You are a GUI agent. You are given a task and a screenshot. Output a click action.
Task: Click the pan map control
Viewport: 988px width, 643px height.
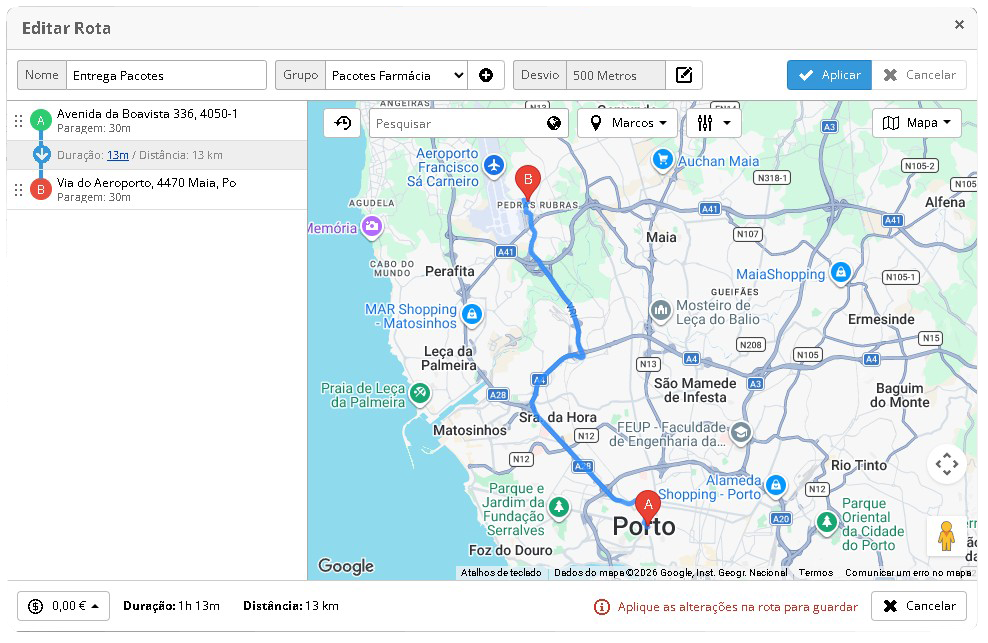(x=946, y=465)
